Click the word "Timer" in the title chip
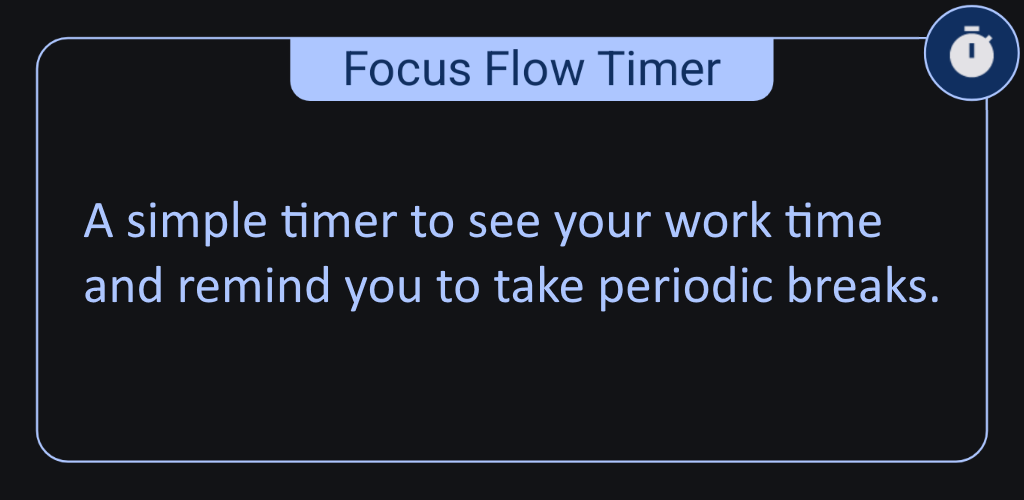Image resolution: width=1024 pixels, height=500 pixels. pos(660,69)
